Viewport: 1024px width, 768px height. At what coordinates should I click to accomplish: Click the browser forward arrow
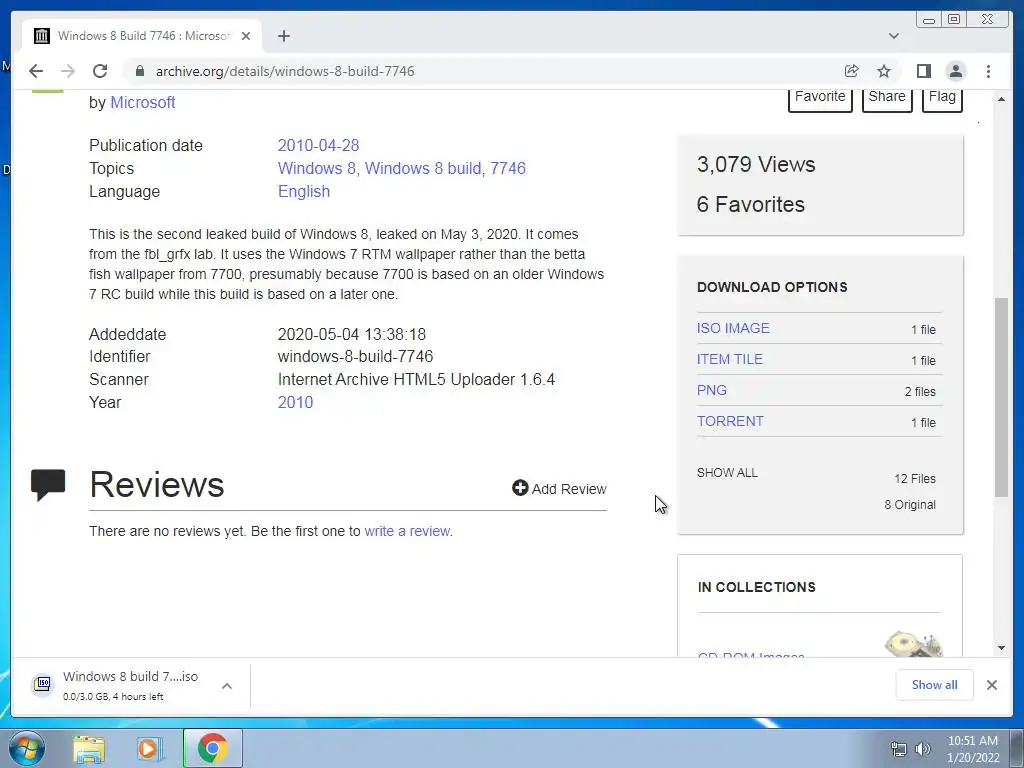(x=68, y=71)
